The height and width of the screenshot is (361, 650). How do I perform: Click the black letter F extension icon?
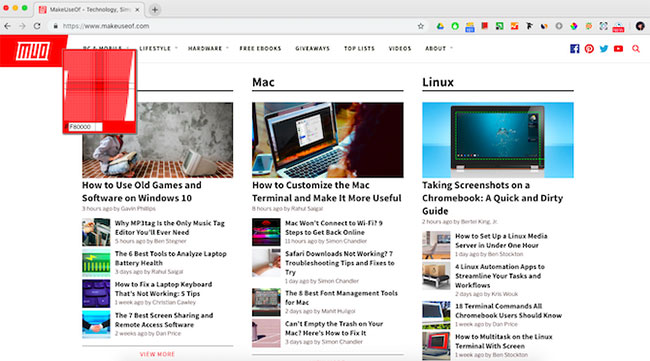click(529, 26)
